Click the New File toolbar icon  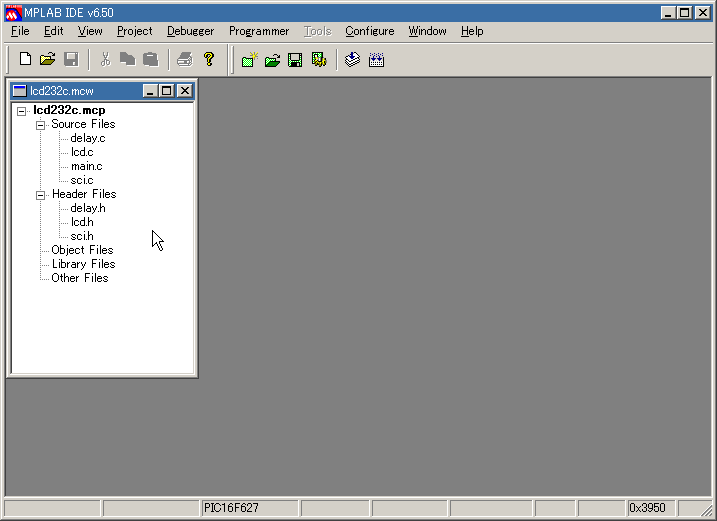tap(25, 59)
